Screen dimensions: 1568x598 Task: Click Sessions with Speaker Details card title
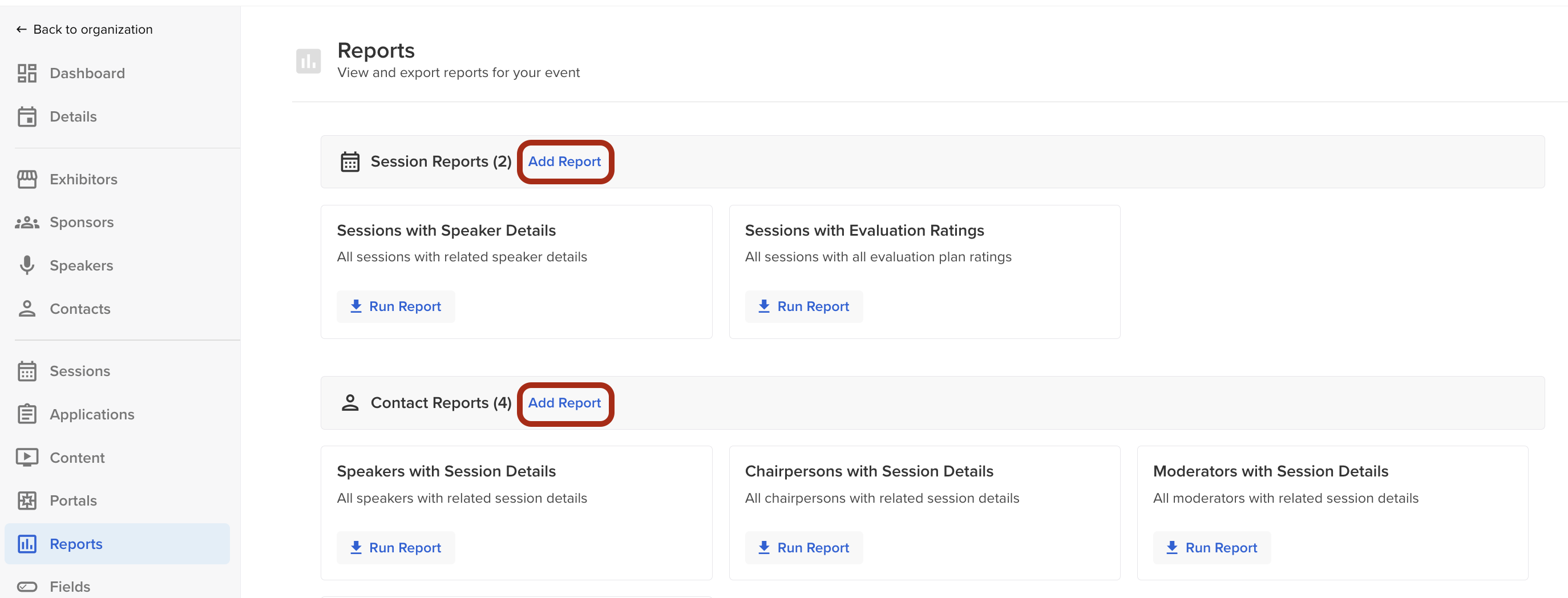tap(446, 230)
